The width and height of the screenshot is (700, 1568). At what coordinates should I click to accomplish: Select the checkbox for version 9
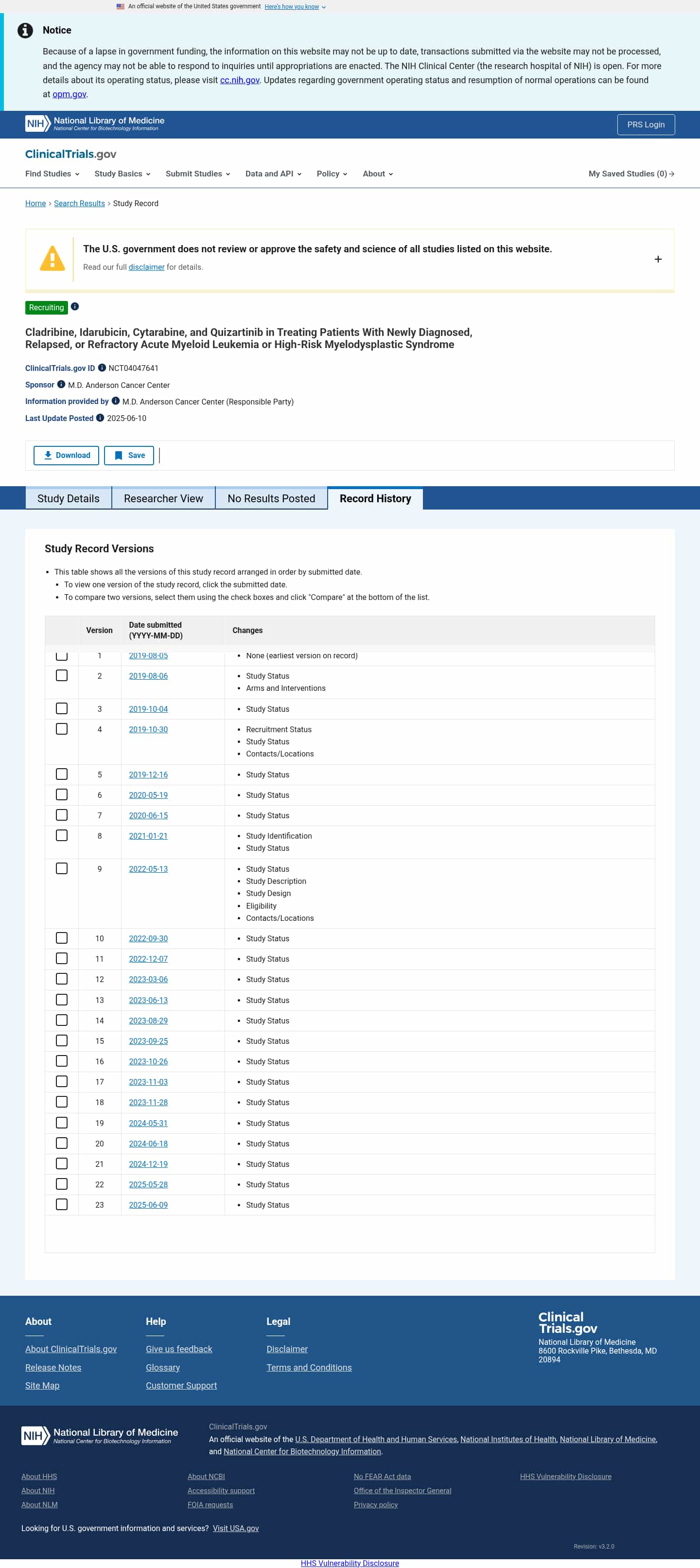61,869
